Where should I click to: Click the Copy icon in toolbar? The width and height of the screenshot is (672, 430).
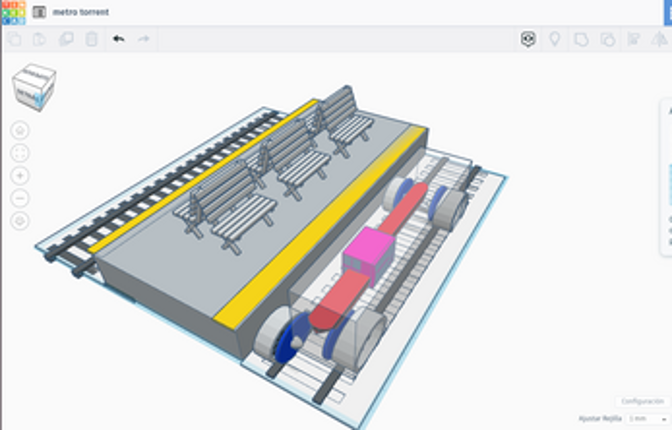click(x=14, y=39)
